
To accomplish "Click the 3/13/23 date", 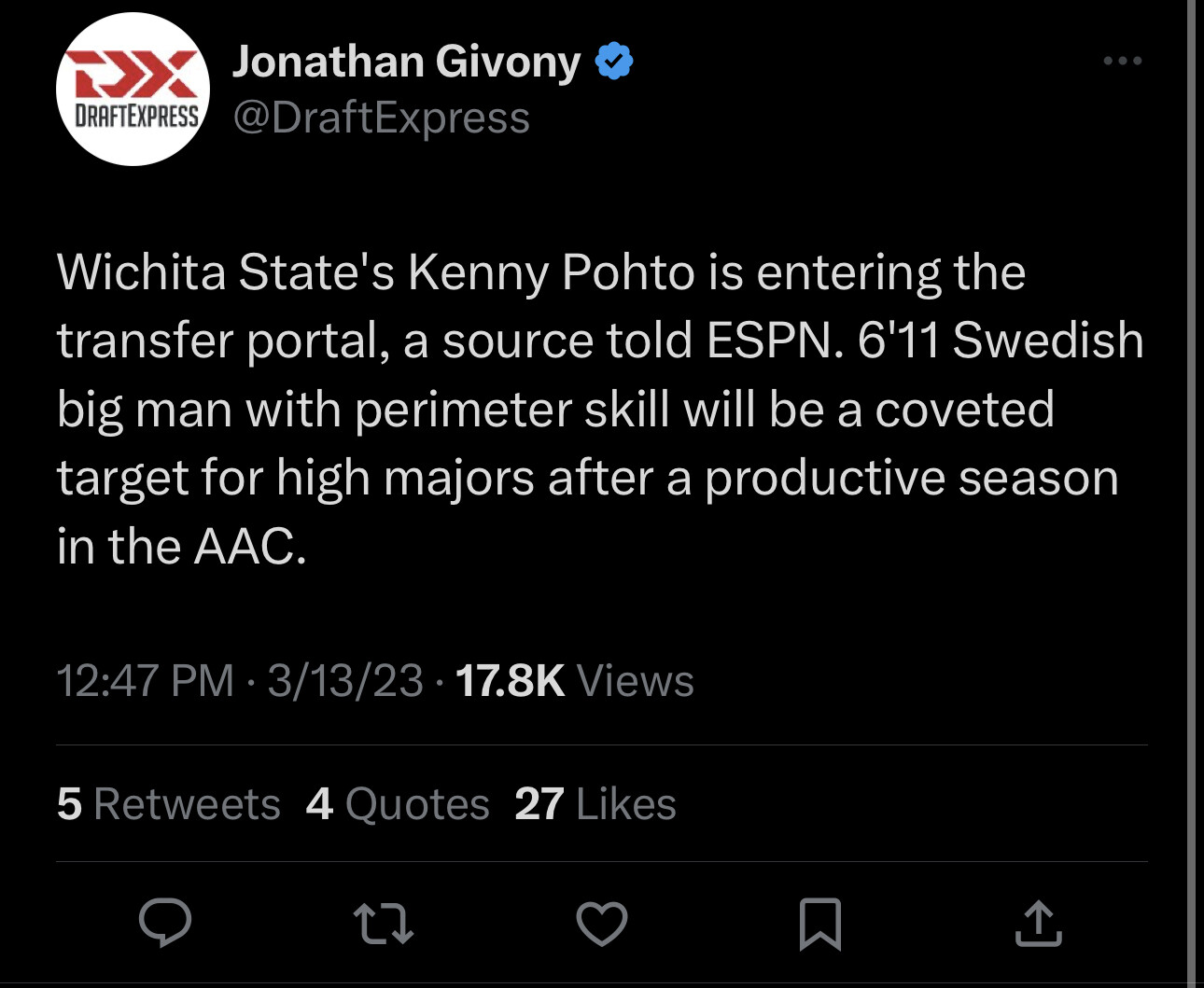I will pos(345,680).
